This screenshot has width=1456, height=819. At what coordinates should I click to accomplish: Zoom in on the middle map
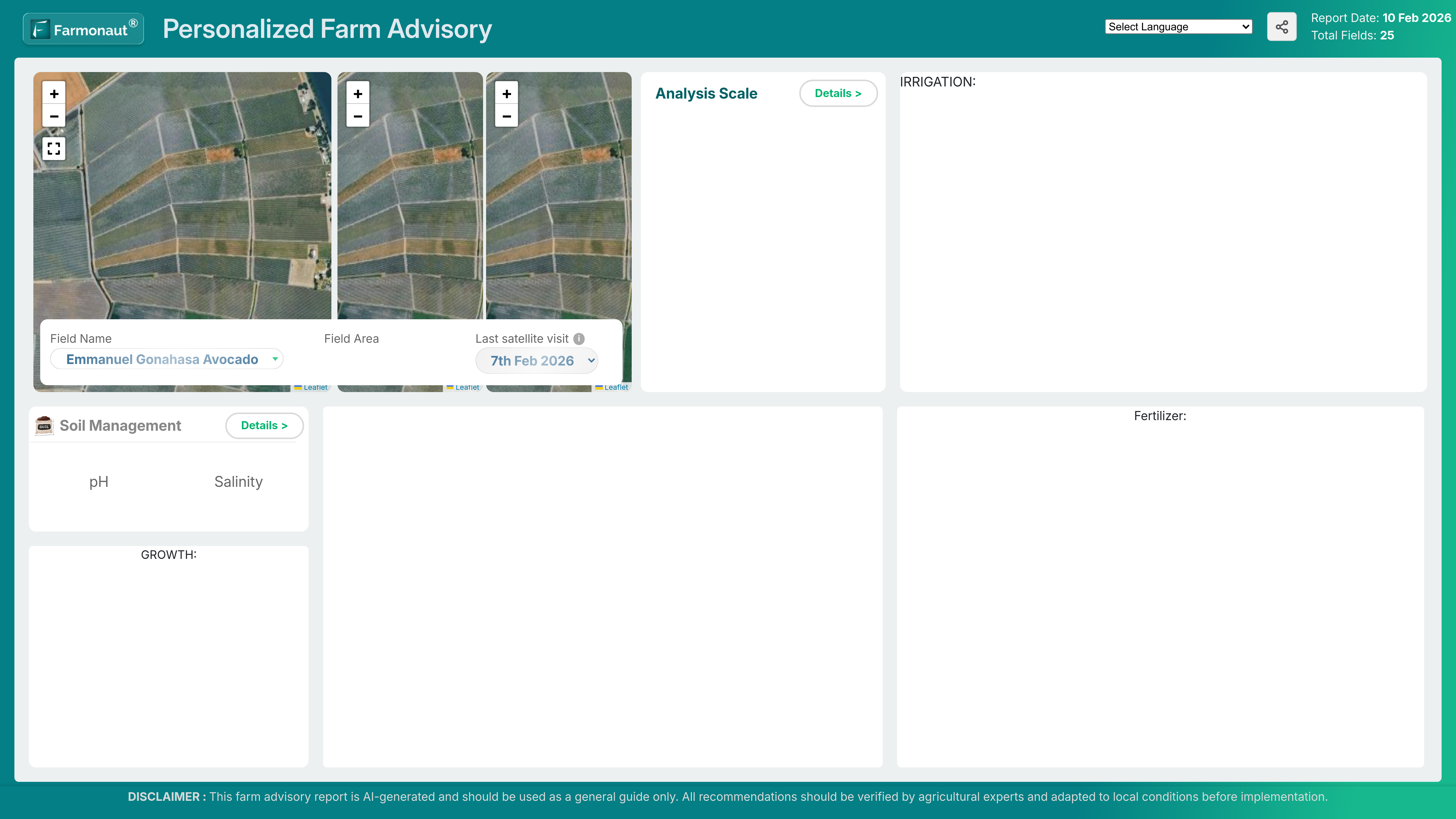pos(358,94)
